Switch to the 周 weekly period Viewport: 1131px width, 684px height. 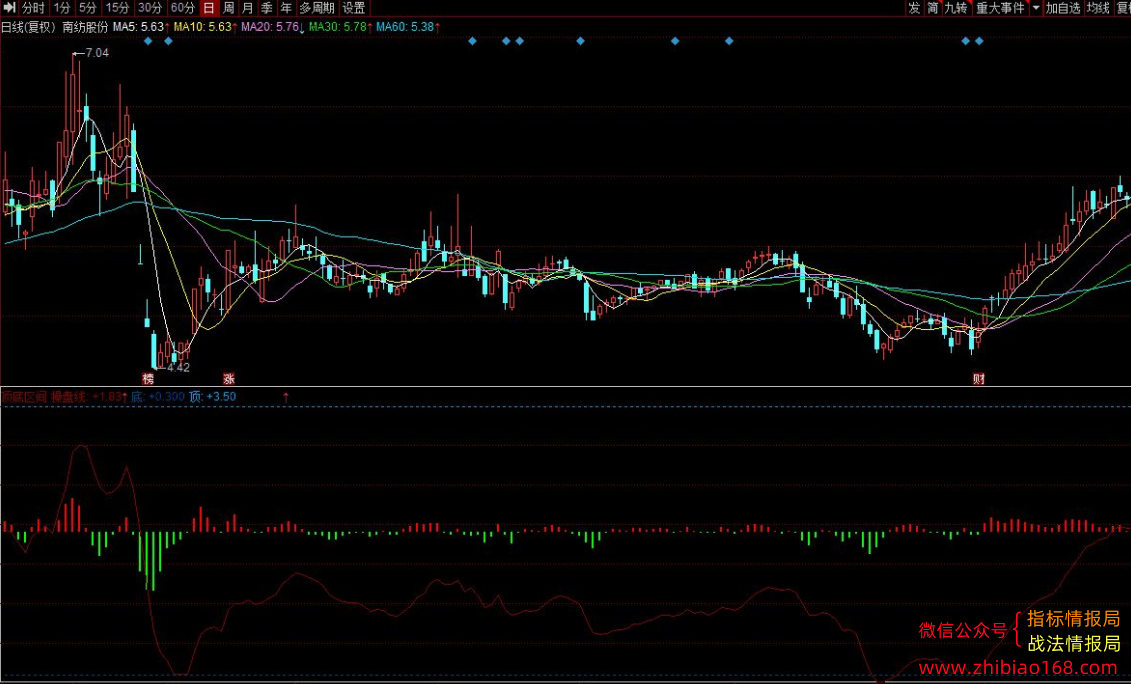tap(229, 8)
